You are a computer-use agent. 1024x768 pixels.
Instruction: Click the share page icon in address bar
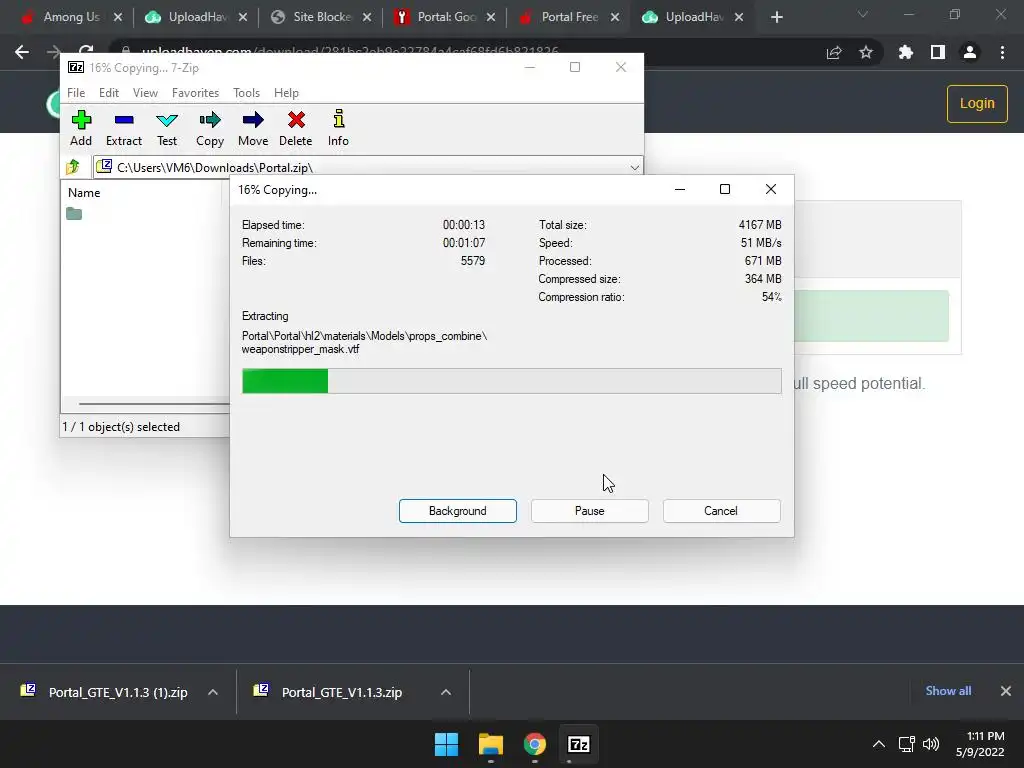click(x=834, y=52)
